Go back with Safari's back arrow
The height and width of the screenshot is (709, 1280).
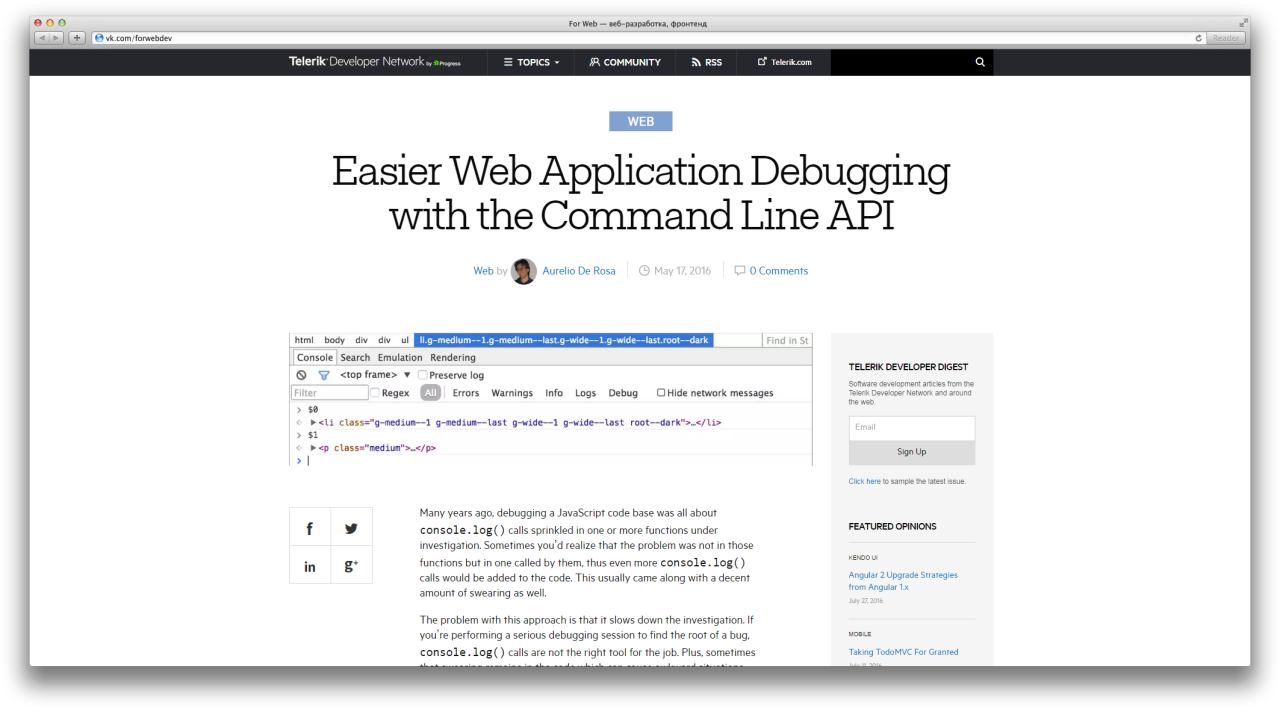tap(42, 38)
